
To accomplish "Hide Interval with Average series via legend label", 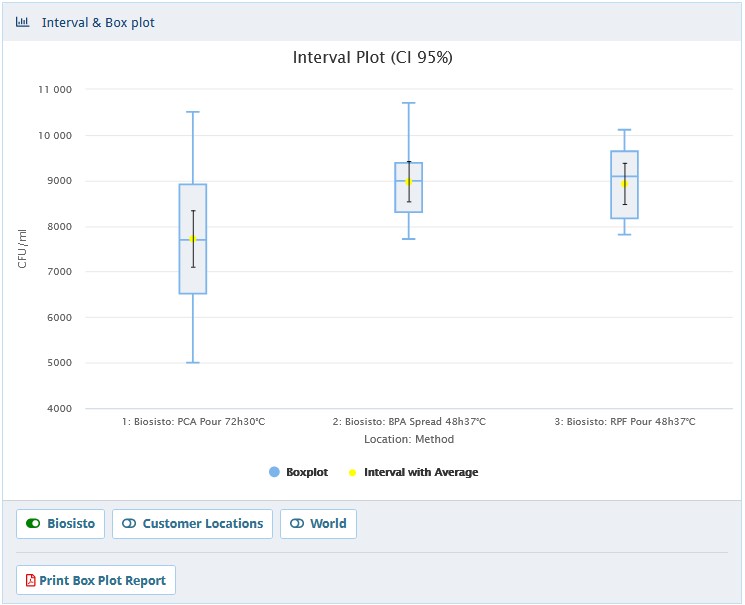I will click(x=421, y=472).
